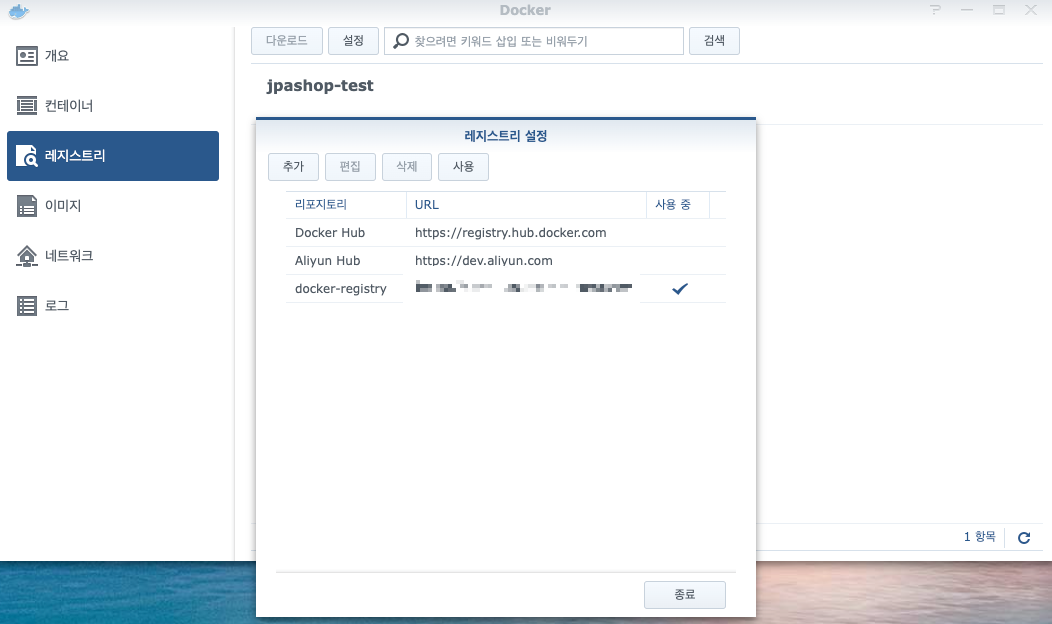
Task: Click the jpashop-test result title
Action: coord(320,86)
